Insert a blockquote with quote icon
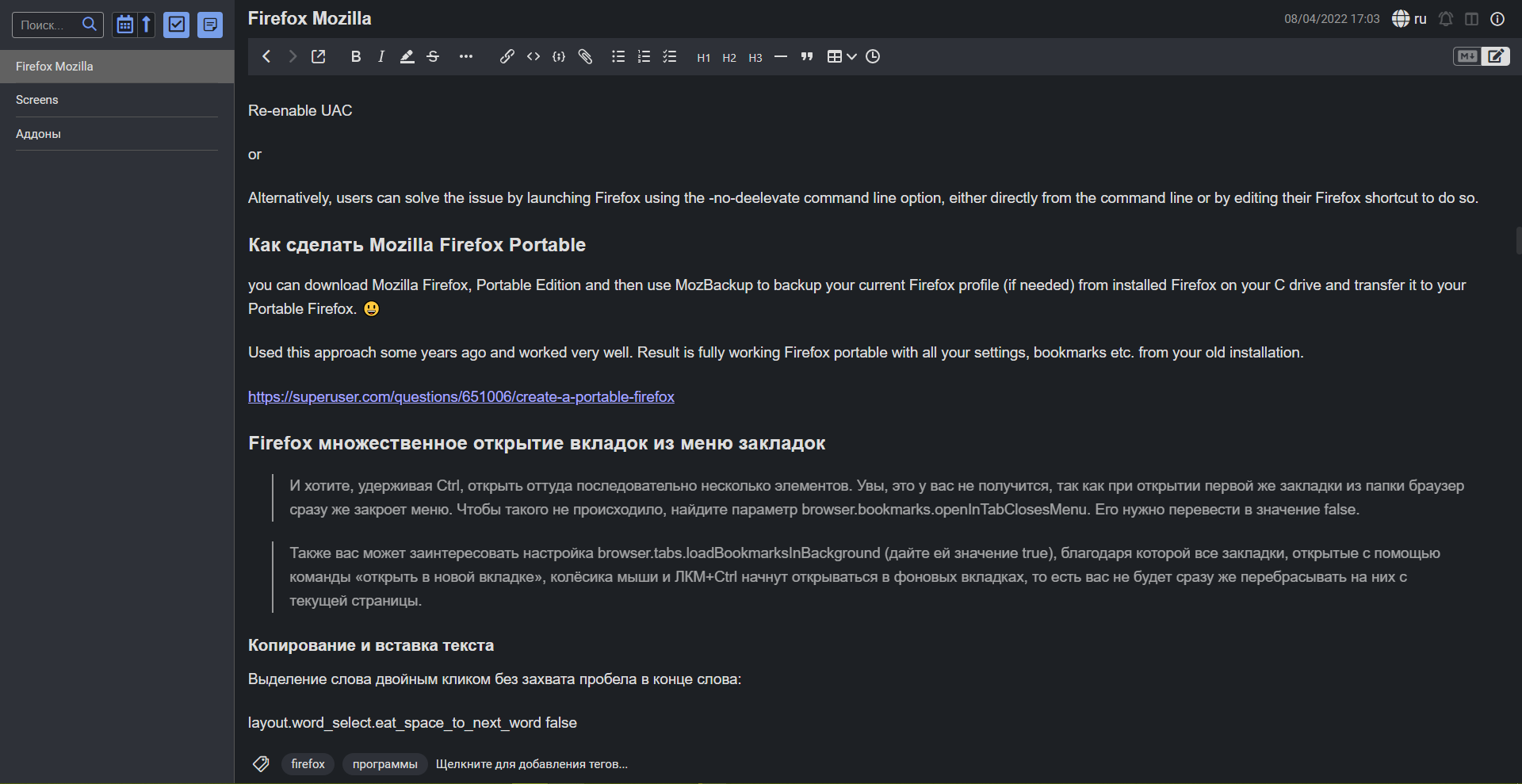The width and height of the screenshot is (1522, 784). [807, 56]
